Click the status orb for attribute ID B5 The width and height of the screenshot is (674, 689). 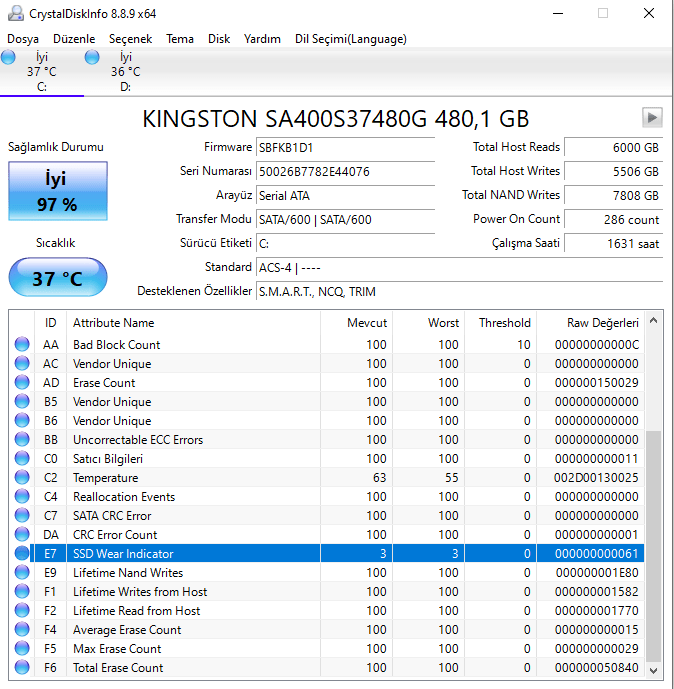(x=22, y=401)
